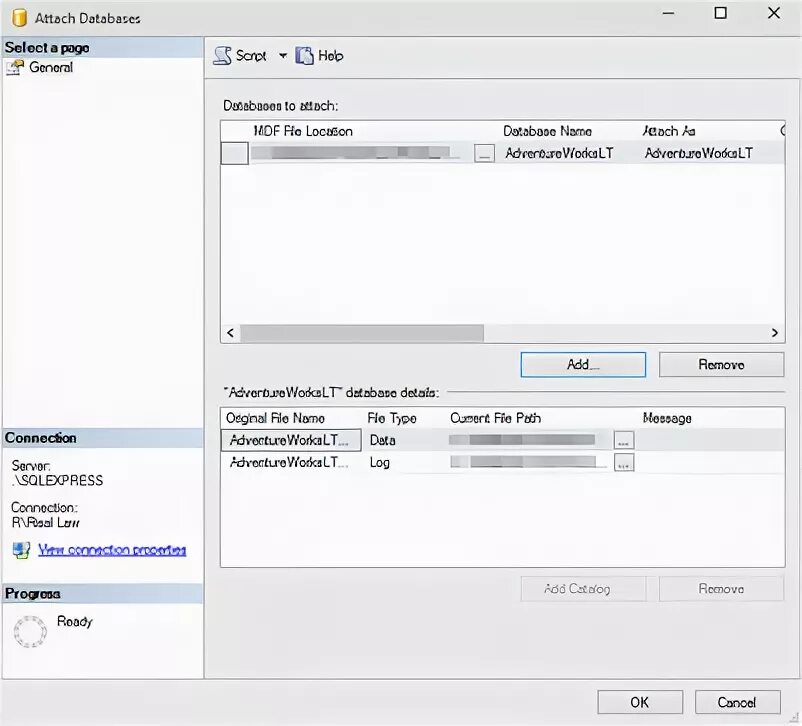
Task: Click the General page icon
Action: click(15, 68)
